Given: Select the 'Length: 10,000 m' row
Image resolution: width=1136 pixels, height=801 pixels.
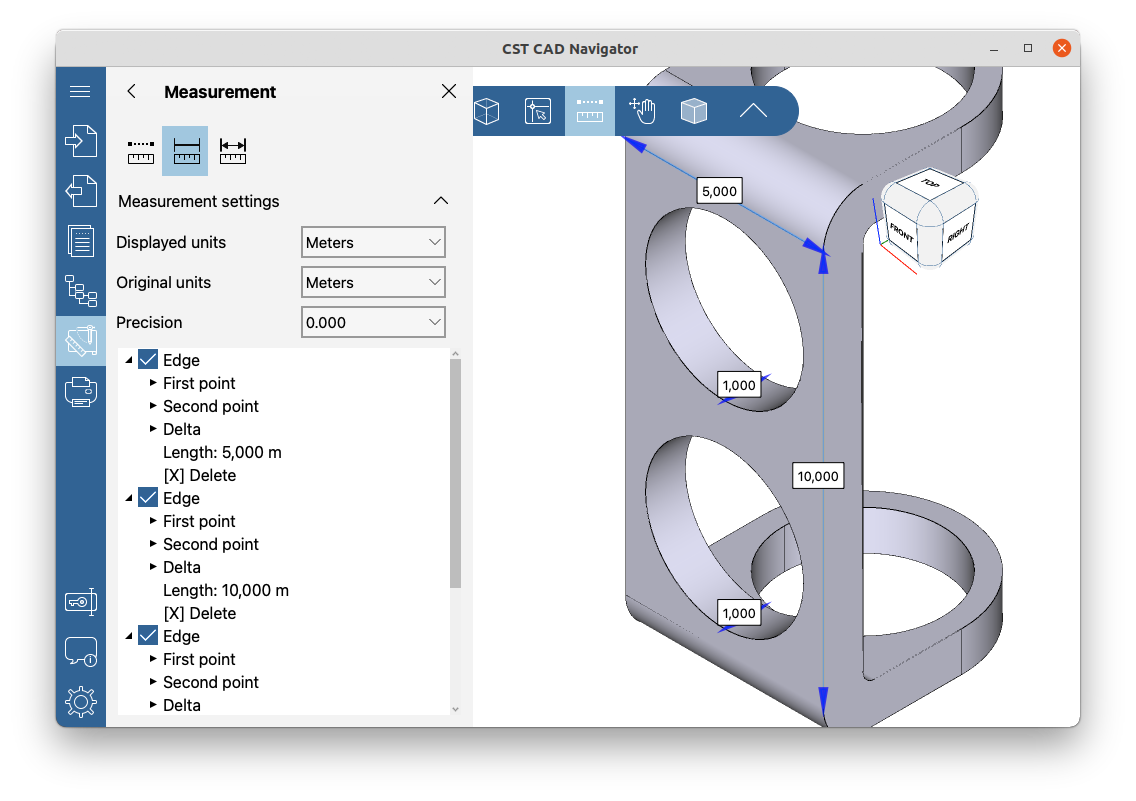Looking at the screenshot, I should coord(226,590).
